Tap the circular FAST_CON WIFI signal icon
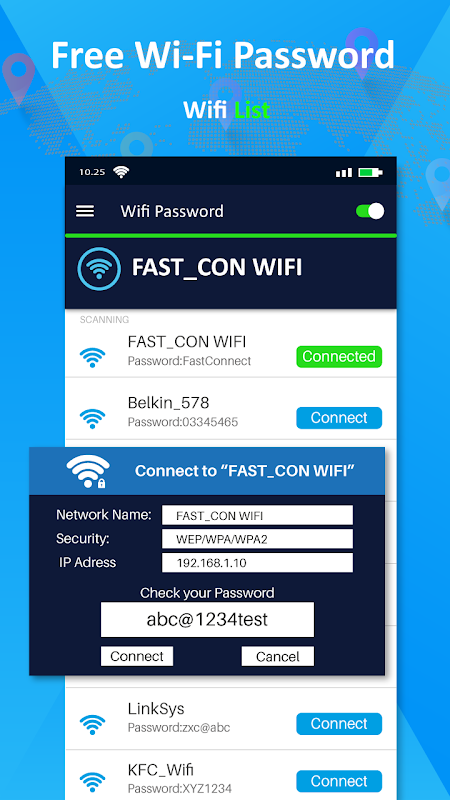The width and height of the screenshot is (450, 800). [x=99, y=269]
